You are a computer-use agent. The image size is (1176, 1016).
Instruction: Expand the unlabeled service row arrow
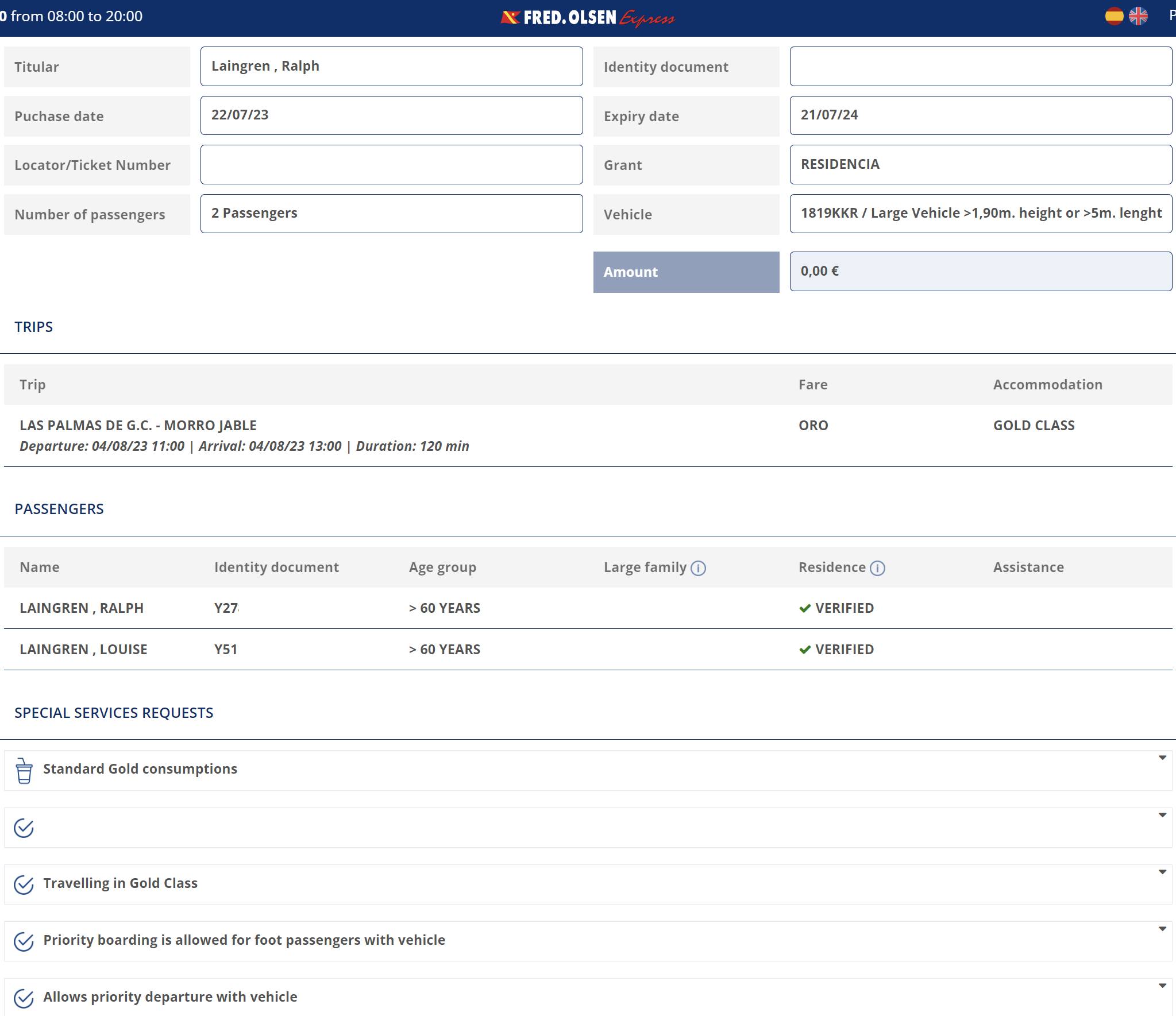[x=1162, y=815]
